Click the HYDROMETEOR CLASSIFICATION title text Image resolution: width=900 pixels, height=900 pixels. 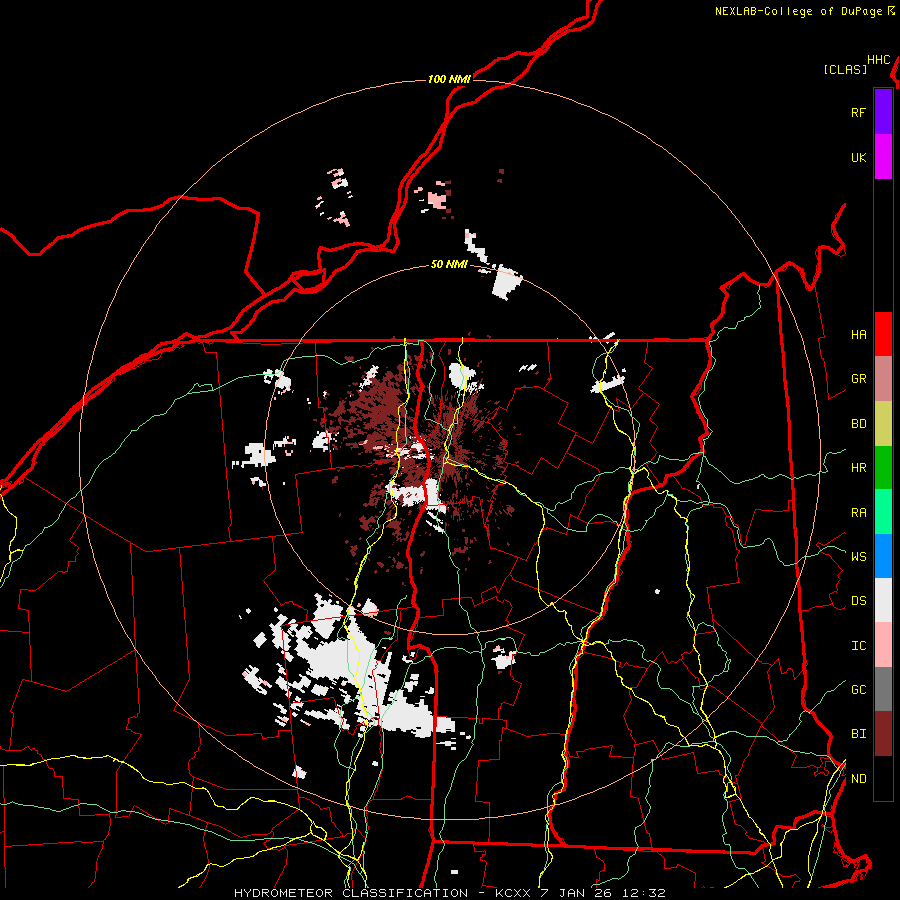(x=351, y=893)
